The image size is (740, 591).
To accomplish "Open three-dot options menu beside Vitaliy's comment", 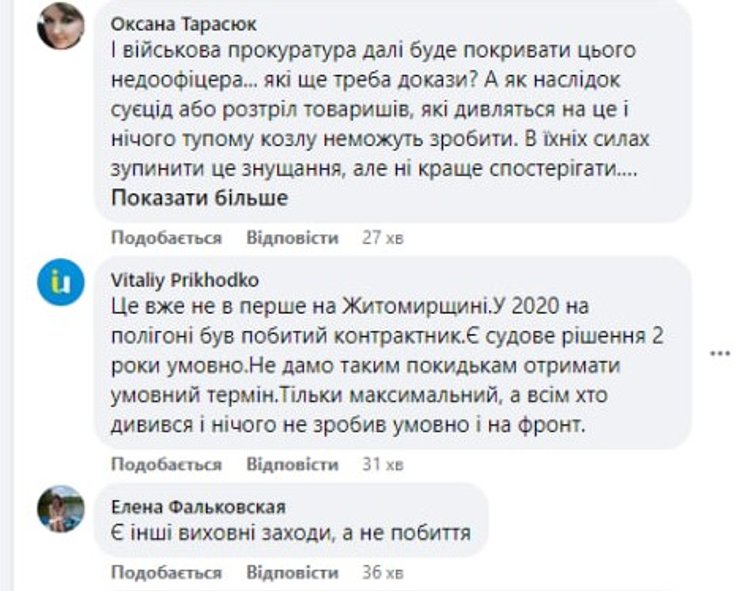I will pyautogui.click(x=720, y=353).
